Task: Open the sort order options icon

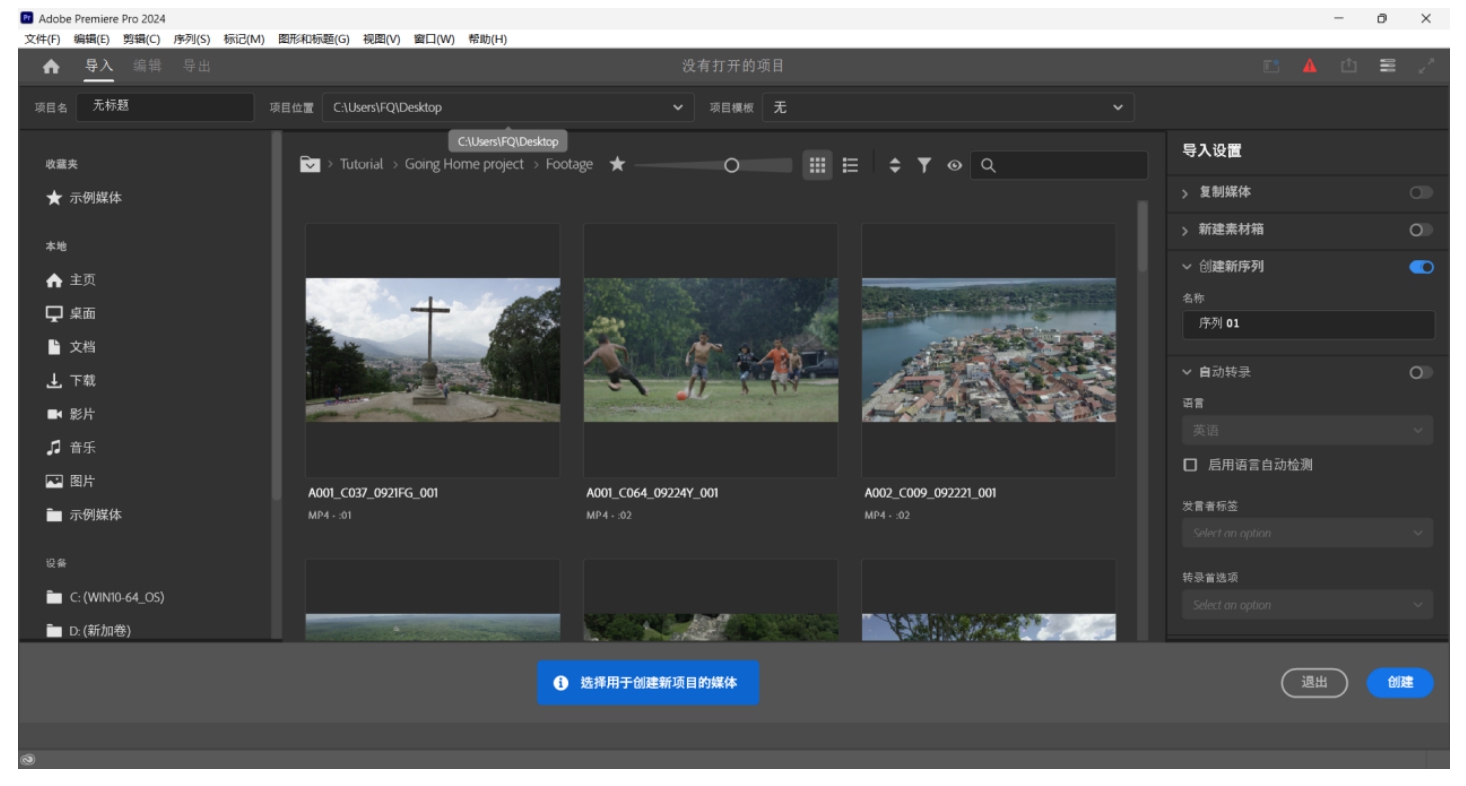Action: [895, 165]
